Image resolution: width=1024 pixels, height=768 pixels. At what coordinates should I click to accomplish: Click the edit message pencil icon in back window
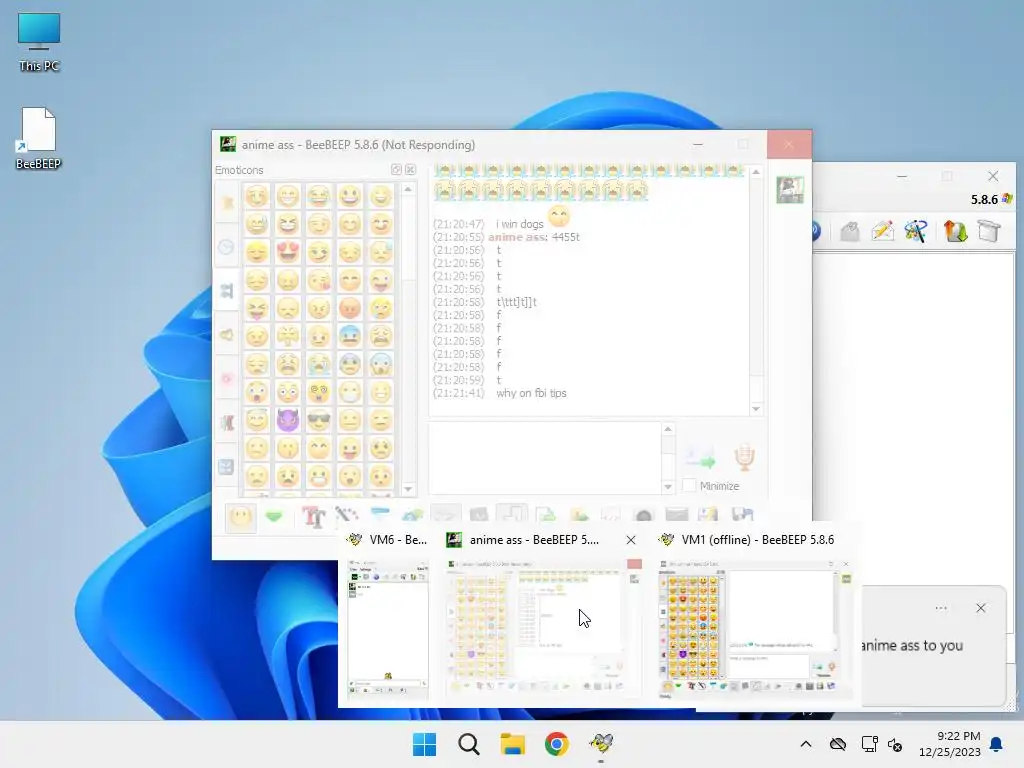[882, 231]
